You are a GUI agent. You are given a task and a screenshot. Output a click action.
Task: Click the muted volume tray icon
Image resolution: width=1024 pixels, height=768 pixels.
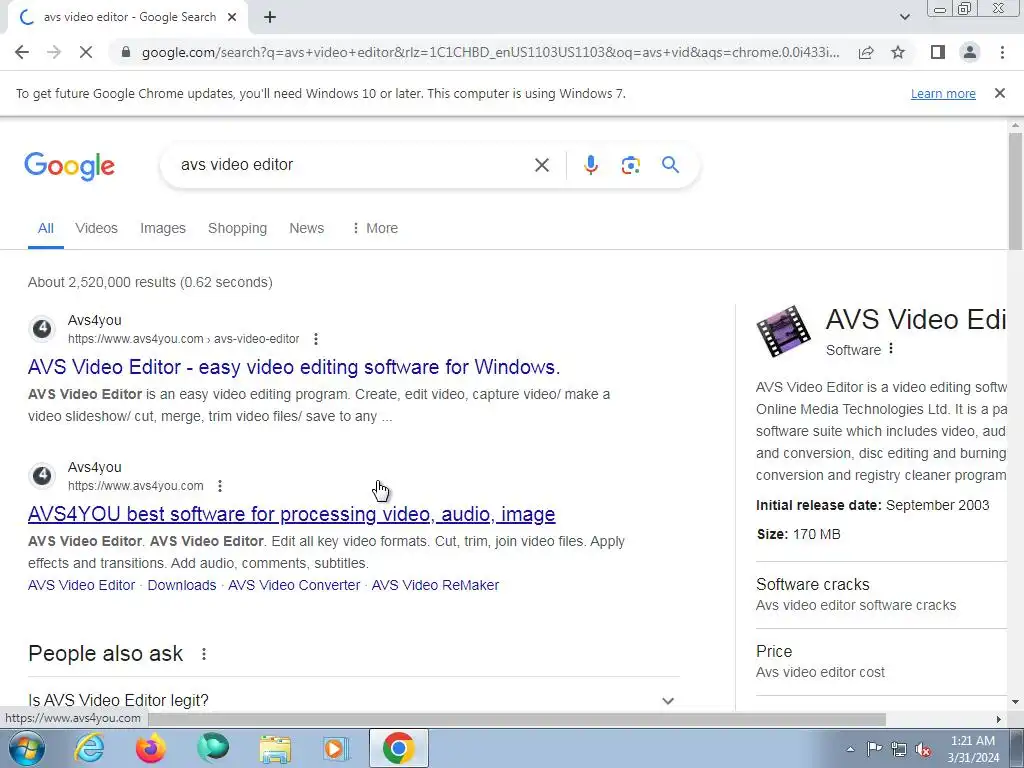click(923, 749)
